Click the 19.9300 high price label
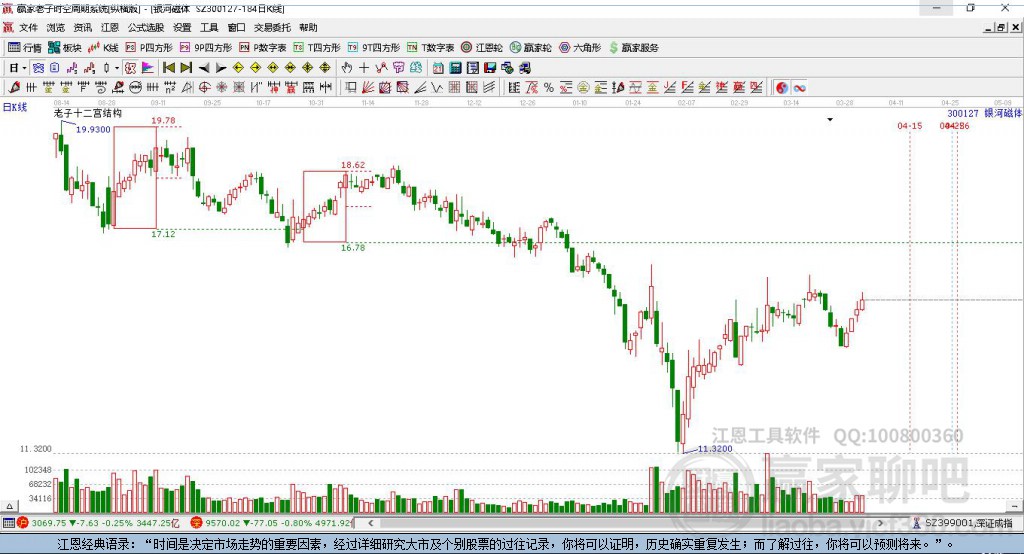Screen dimensions: 1024x554 93,129
